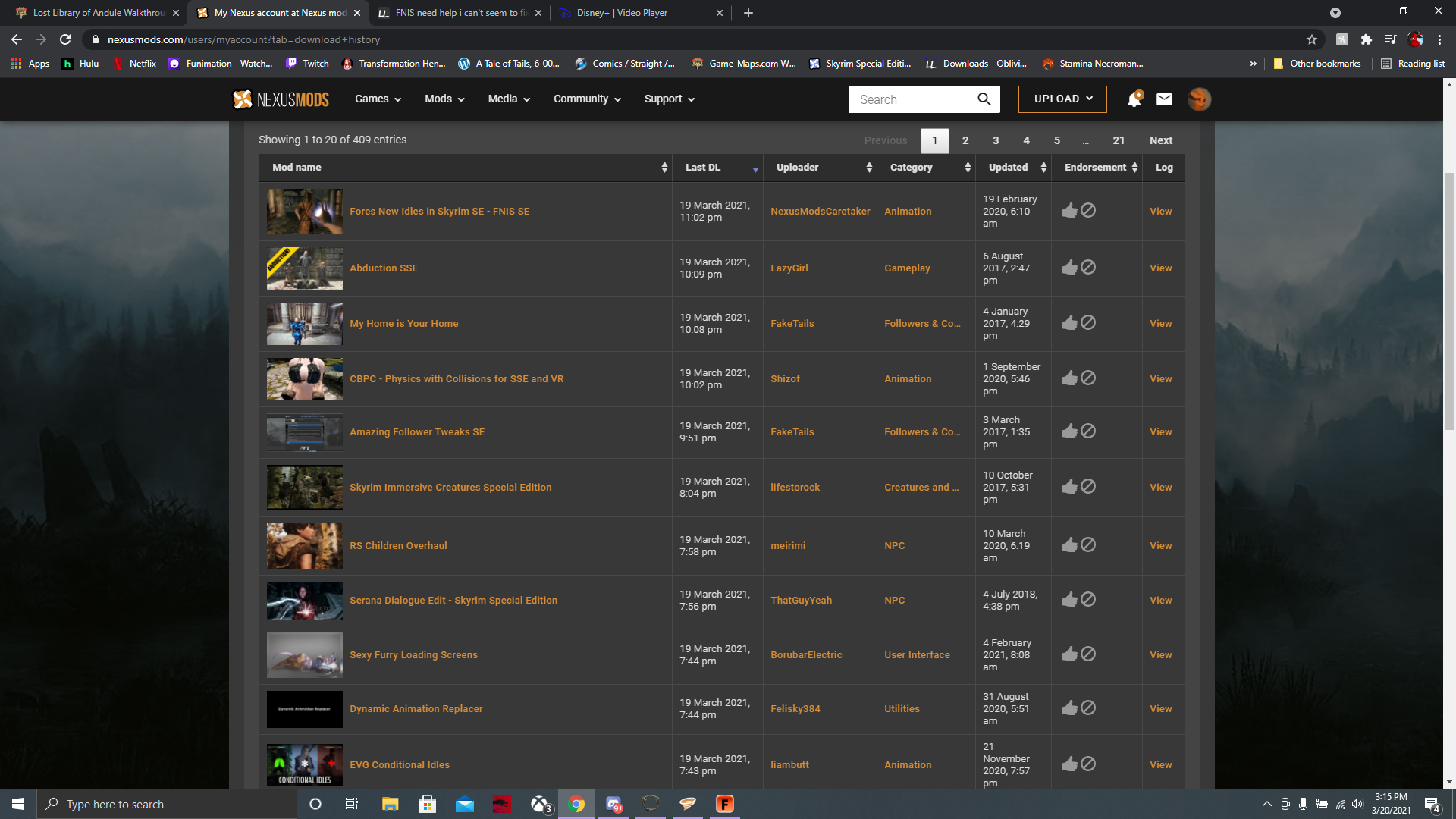Viewport: 1456px width, 819px height.
Task: Bookmark this page with the star icon
Action: [1312, 39]
